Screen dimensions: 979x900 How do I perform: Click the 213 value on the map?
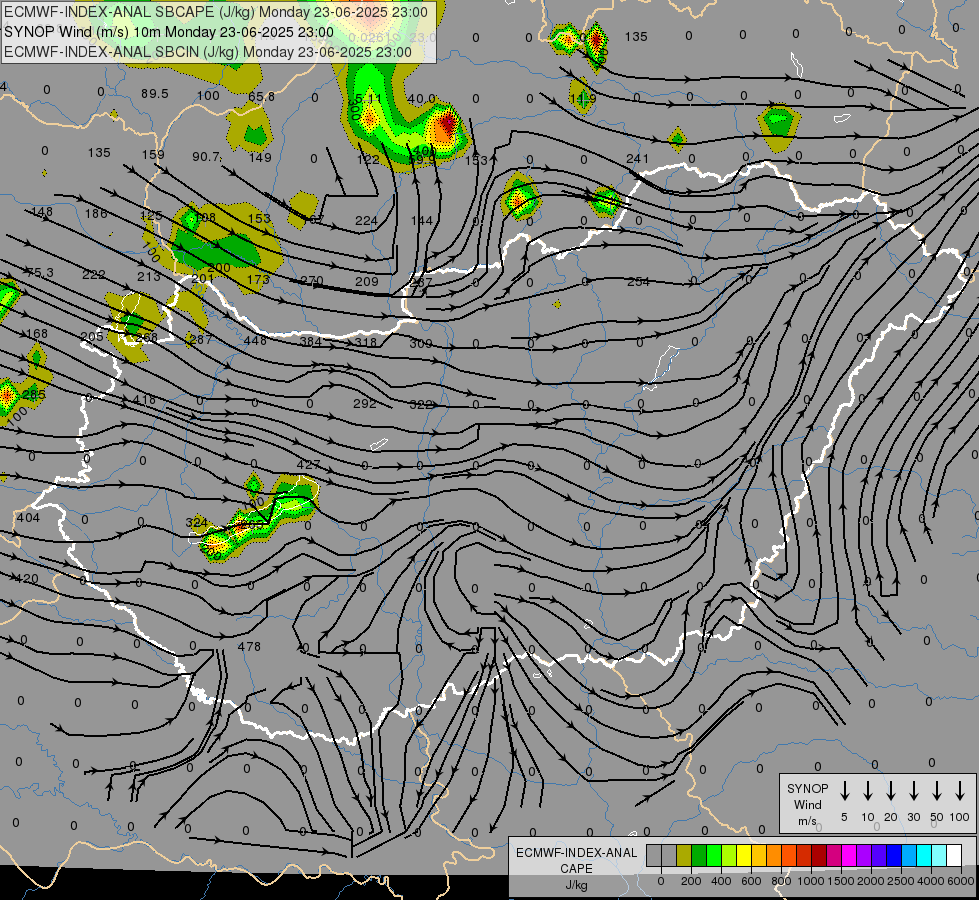(149, 276)
